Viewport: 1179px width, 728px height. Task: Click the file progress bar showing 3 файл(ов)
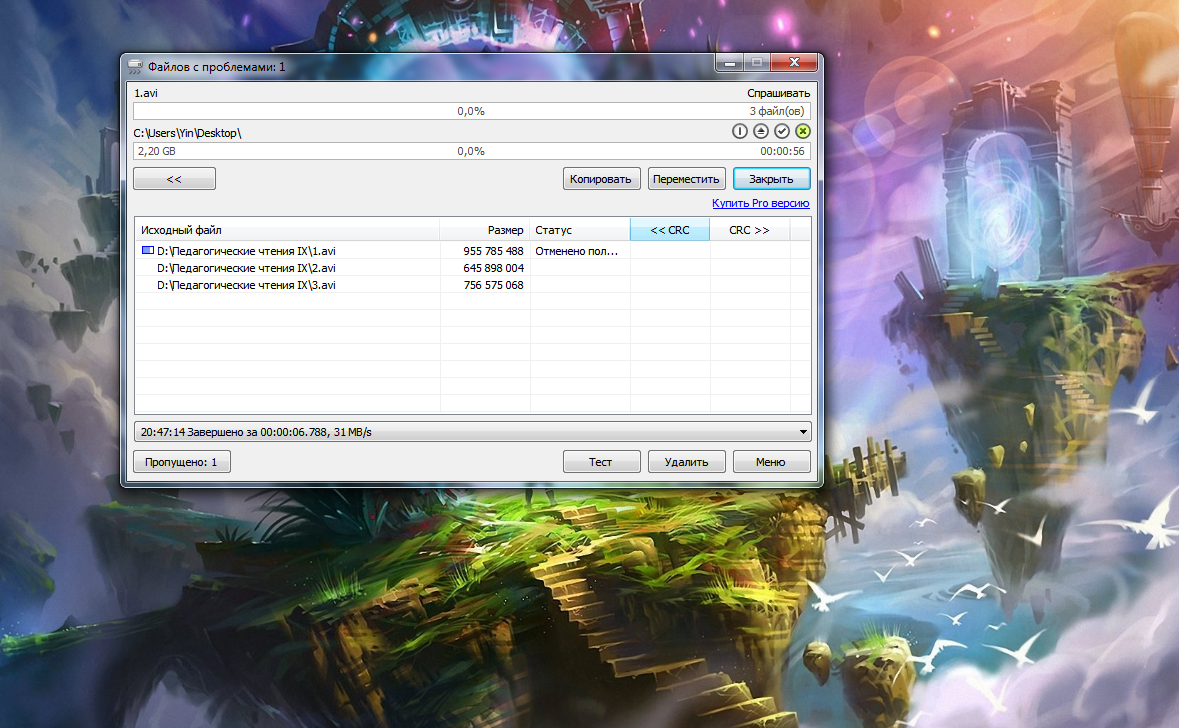[x=471, y=111]
